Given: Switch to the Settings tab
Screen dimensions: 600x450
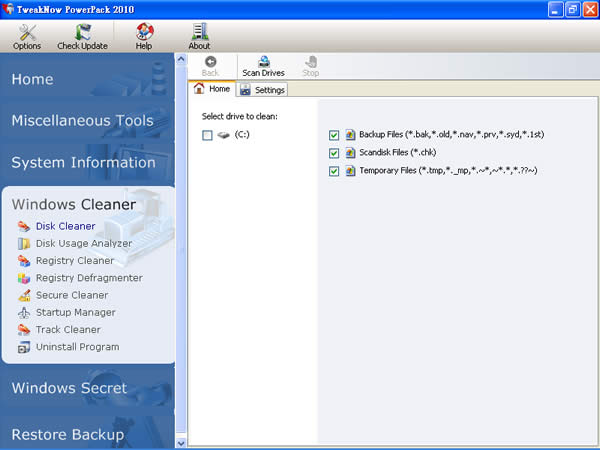Looking at the screenshot, I should click(x=262, y=90).
